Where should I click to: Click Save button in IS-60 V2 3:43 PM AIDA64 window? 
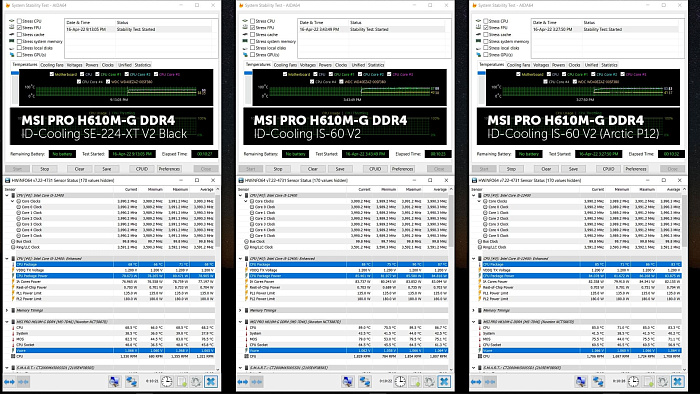click(x=340, y=169)
